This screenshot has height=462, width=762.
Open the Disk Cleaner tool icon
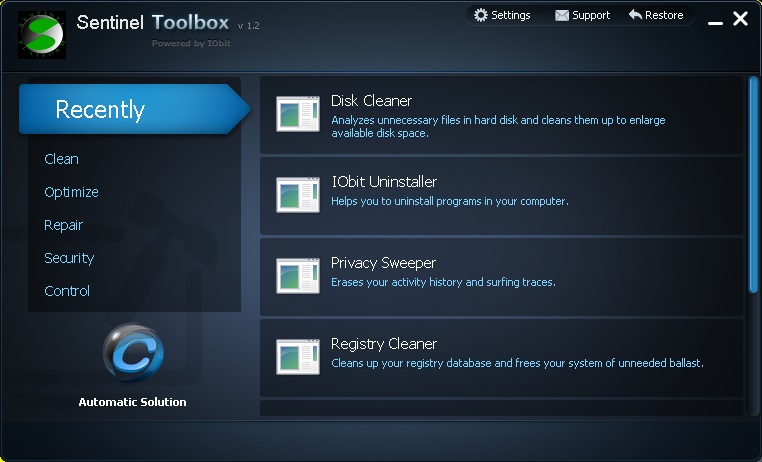coord(298,114)
